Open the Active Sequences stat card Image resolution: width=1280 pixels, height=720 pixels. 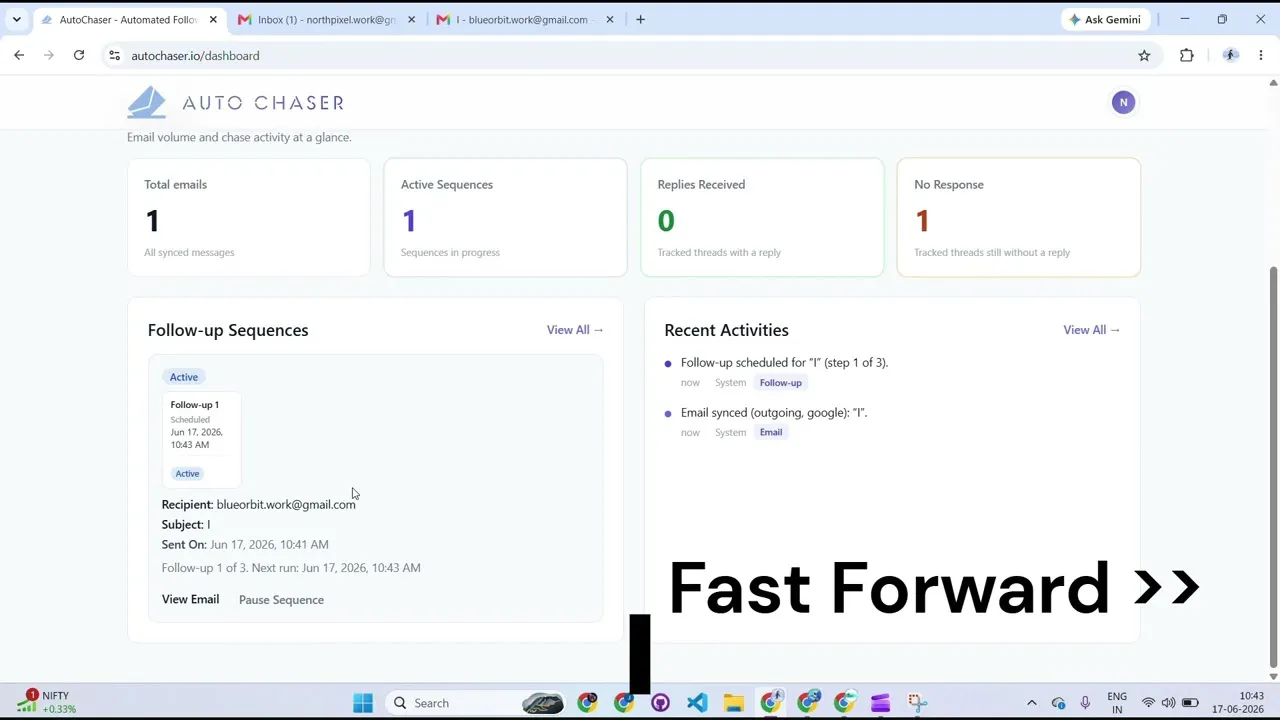(505, 217)
